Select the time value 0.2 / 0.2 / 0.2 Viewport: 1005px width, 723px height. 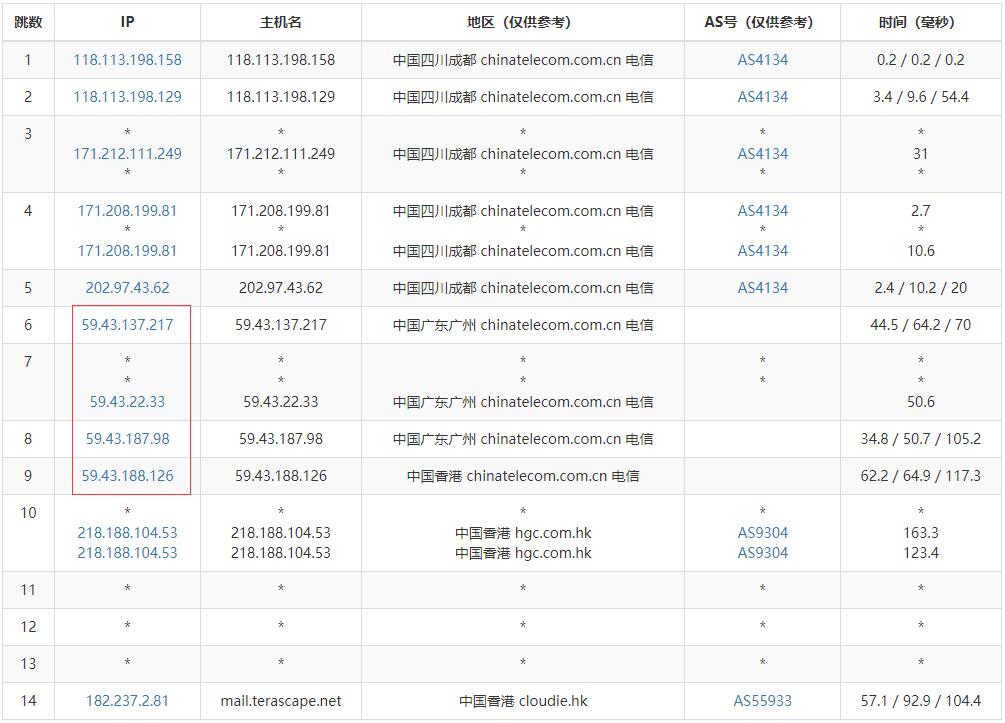[x=921, y=60]
